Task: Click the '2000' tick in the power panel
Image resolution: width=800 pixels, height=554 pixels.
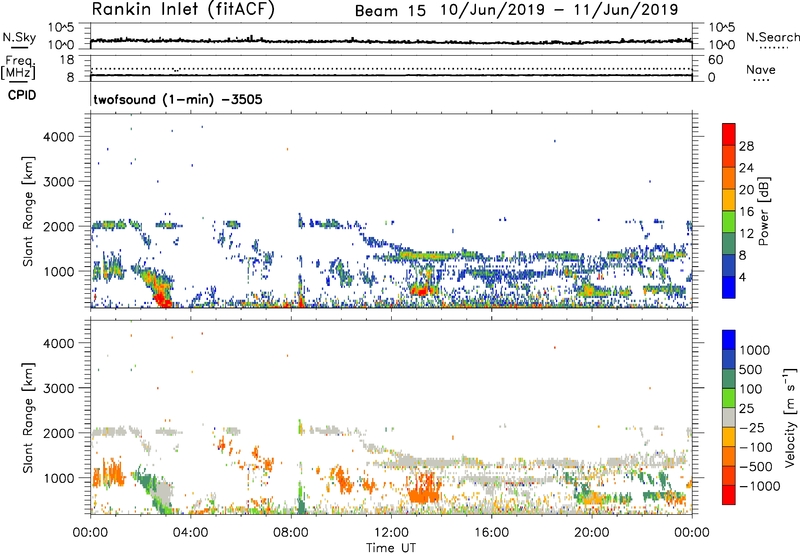Action: (59, 227)
